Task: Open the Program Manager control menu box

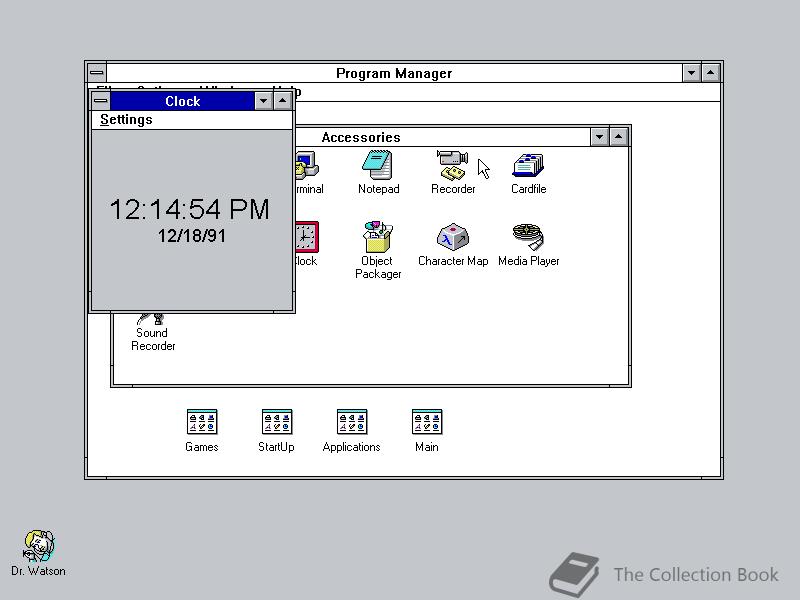Action: (x=96, y=73)
